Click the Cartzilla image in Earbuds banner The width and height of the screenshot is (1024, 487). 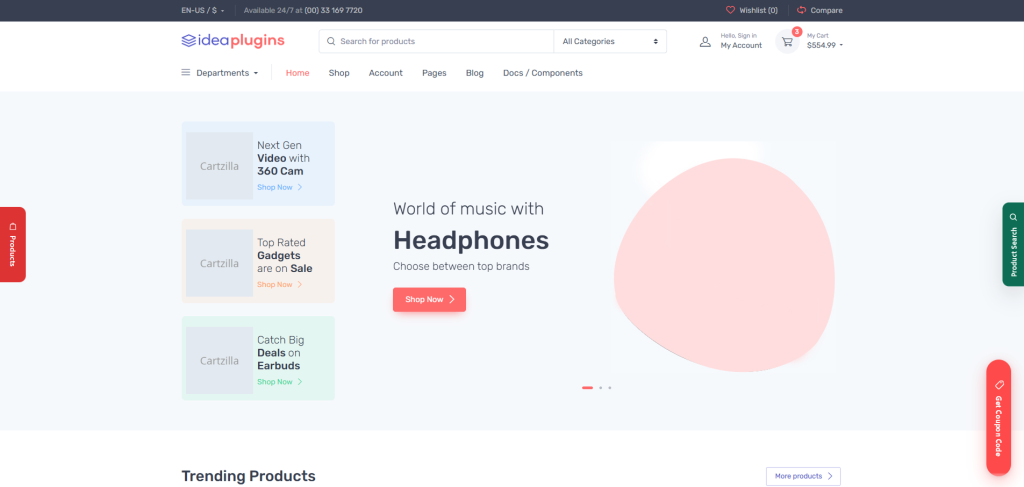click(219, 360)
